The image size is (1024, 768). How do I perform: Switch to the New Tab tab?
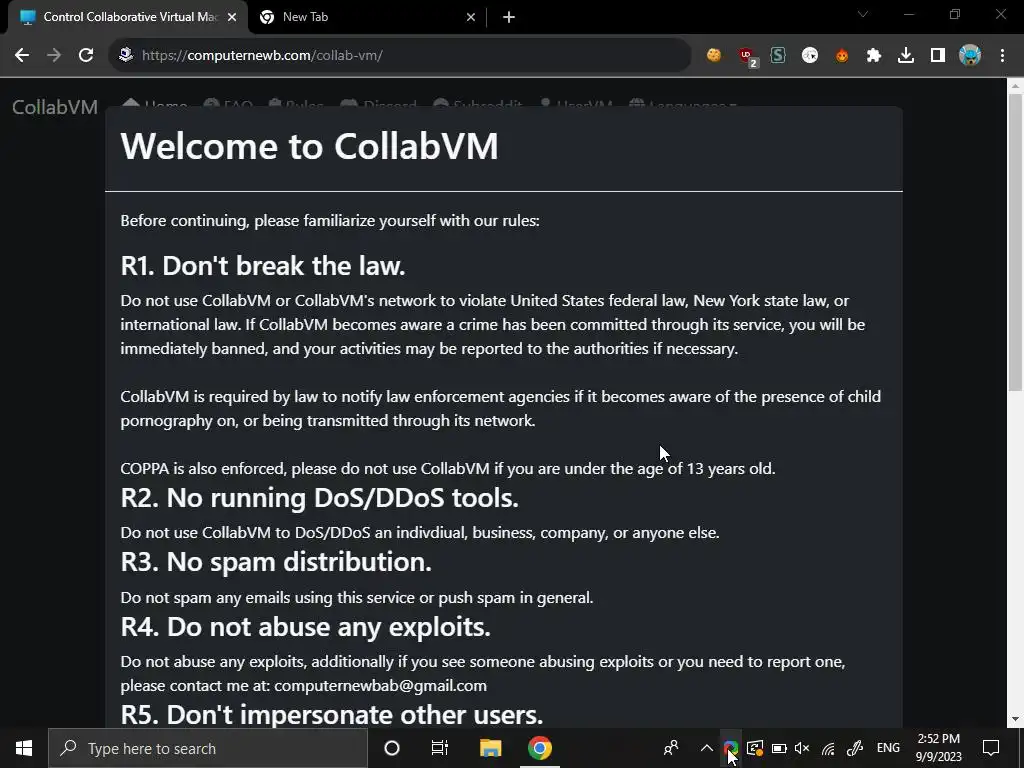368,17
